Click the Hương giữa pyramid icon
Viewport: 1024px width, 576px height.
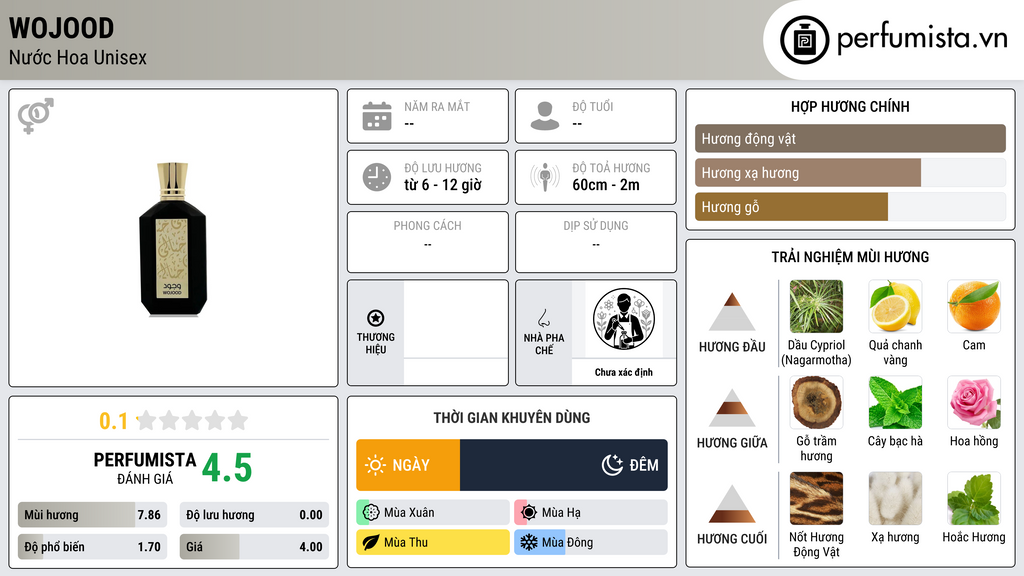pyautogui.click(x=732, y=408)
